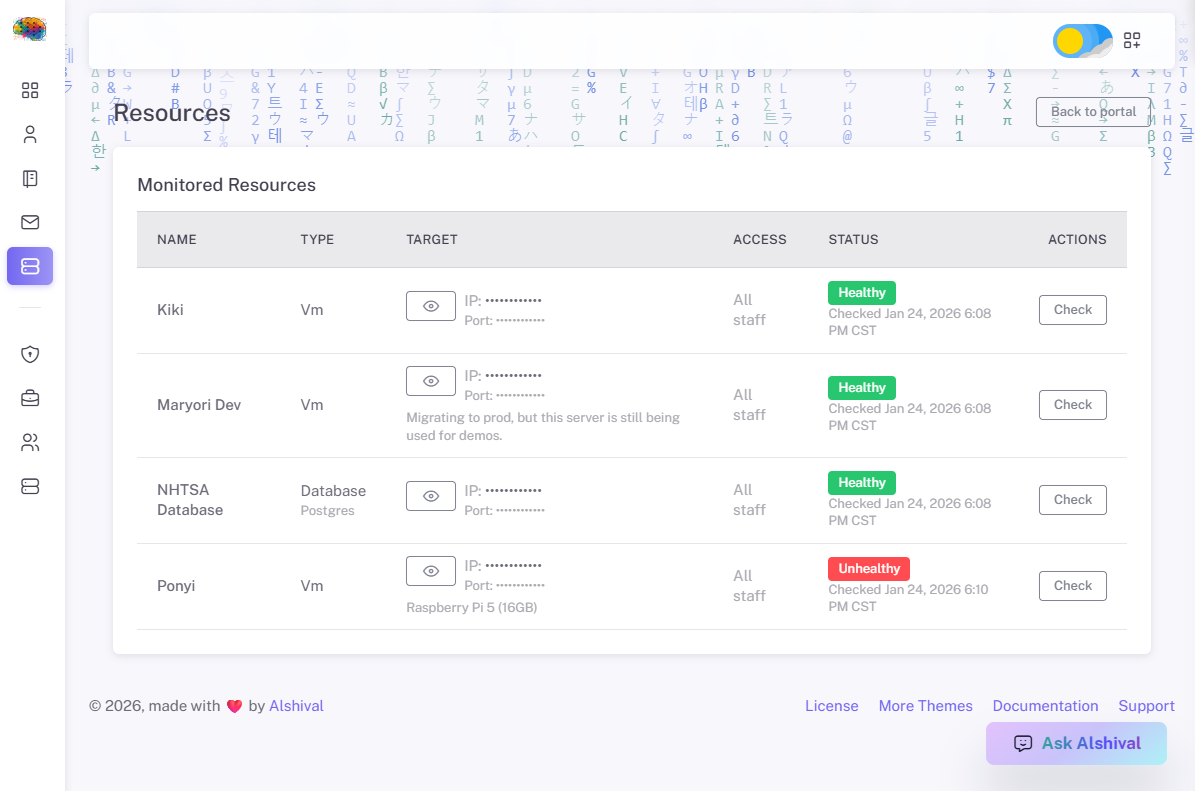Open the notebook icon in the sidebar
The height and width of the screenshot is (791, 1195).
click(30, 179)
